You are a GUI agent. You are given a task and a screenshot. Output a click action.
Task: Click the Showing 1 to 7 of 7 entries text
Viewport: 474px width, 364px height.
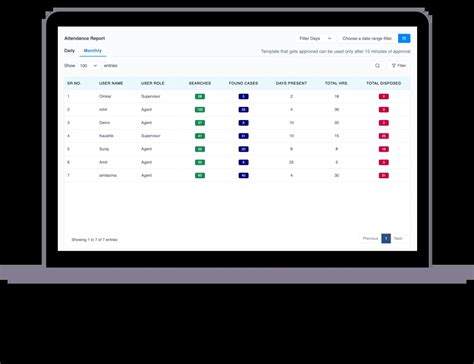click(x=94, y=240)
